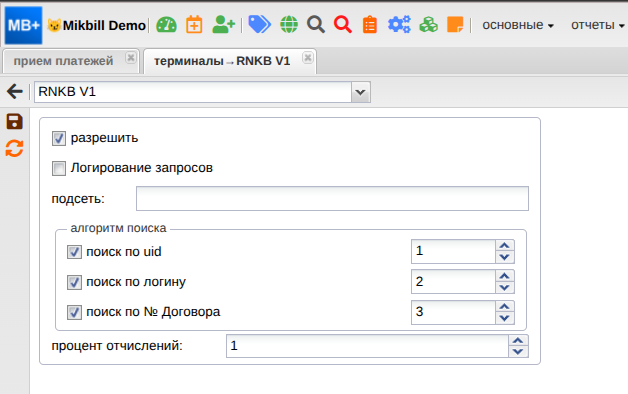Open the основные menu
This screenshot has width=628, height=394.
(x=518, y=25)
